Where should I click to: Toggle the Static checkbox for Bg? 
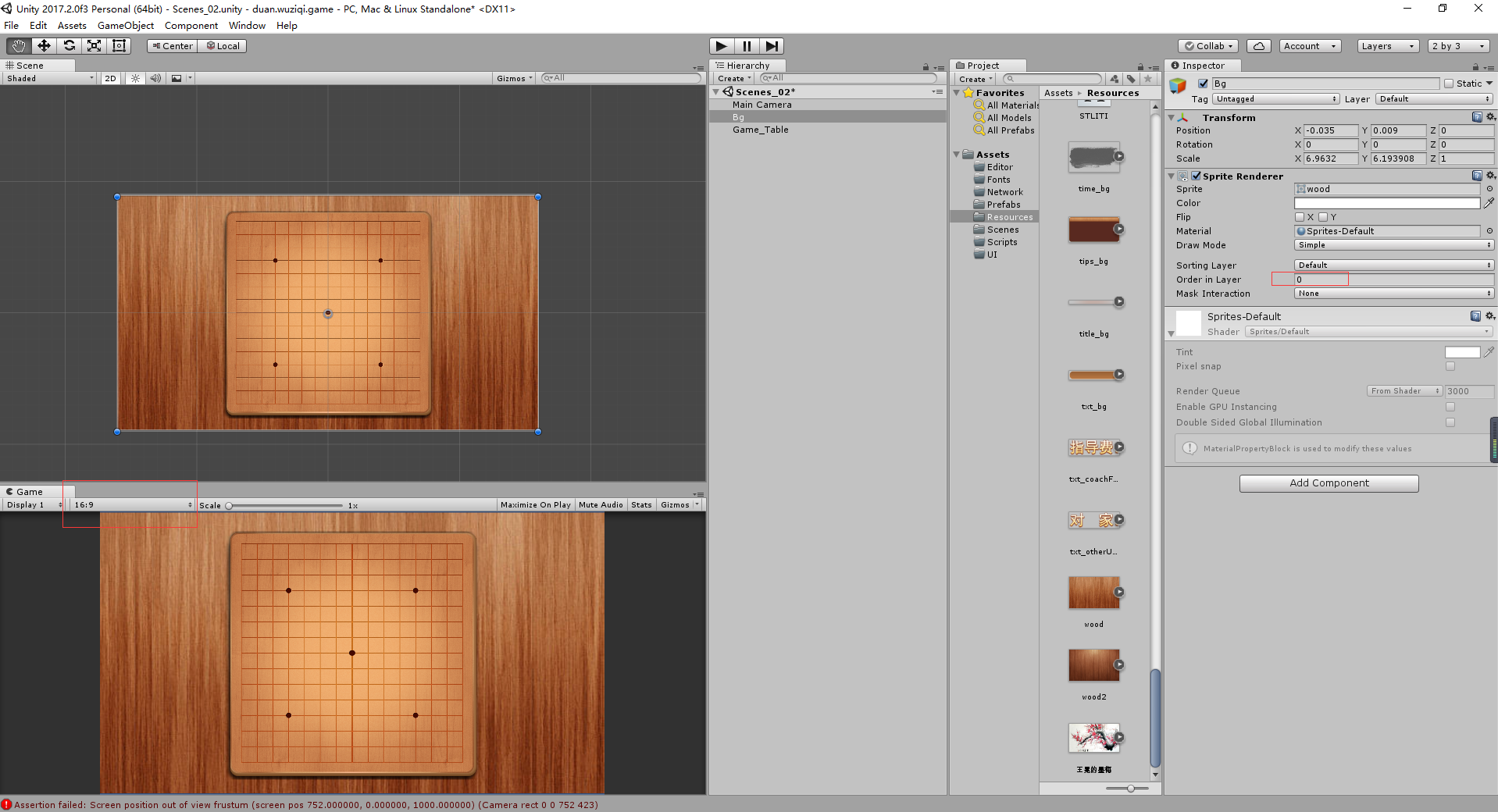click(x=1450, y=83)
